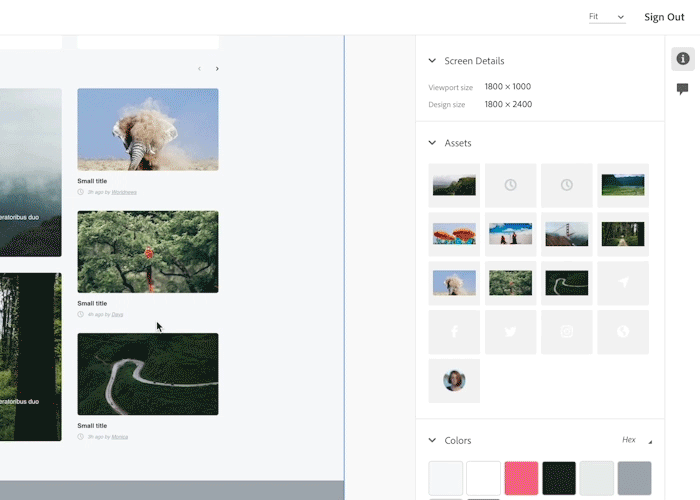Click 'Small title' under the elephant image
Screen dimensions: 700x500
[x=92, y=181]
